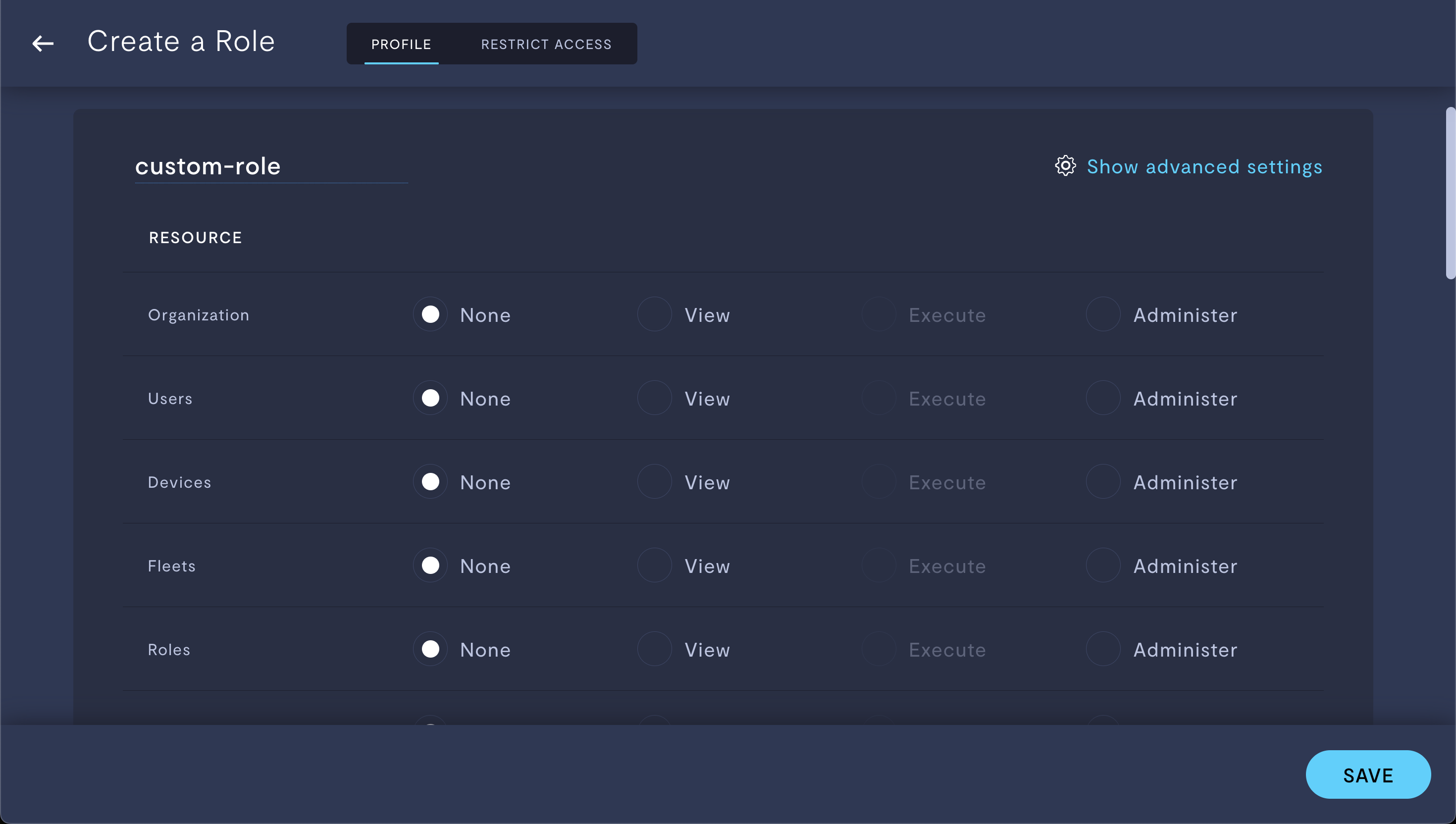Select None permission for Users
Screen dimensions: 1456x824
430,397
